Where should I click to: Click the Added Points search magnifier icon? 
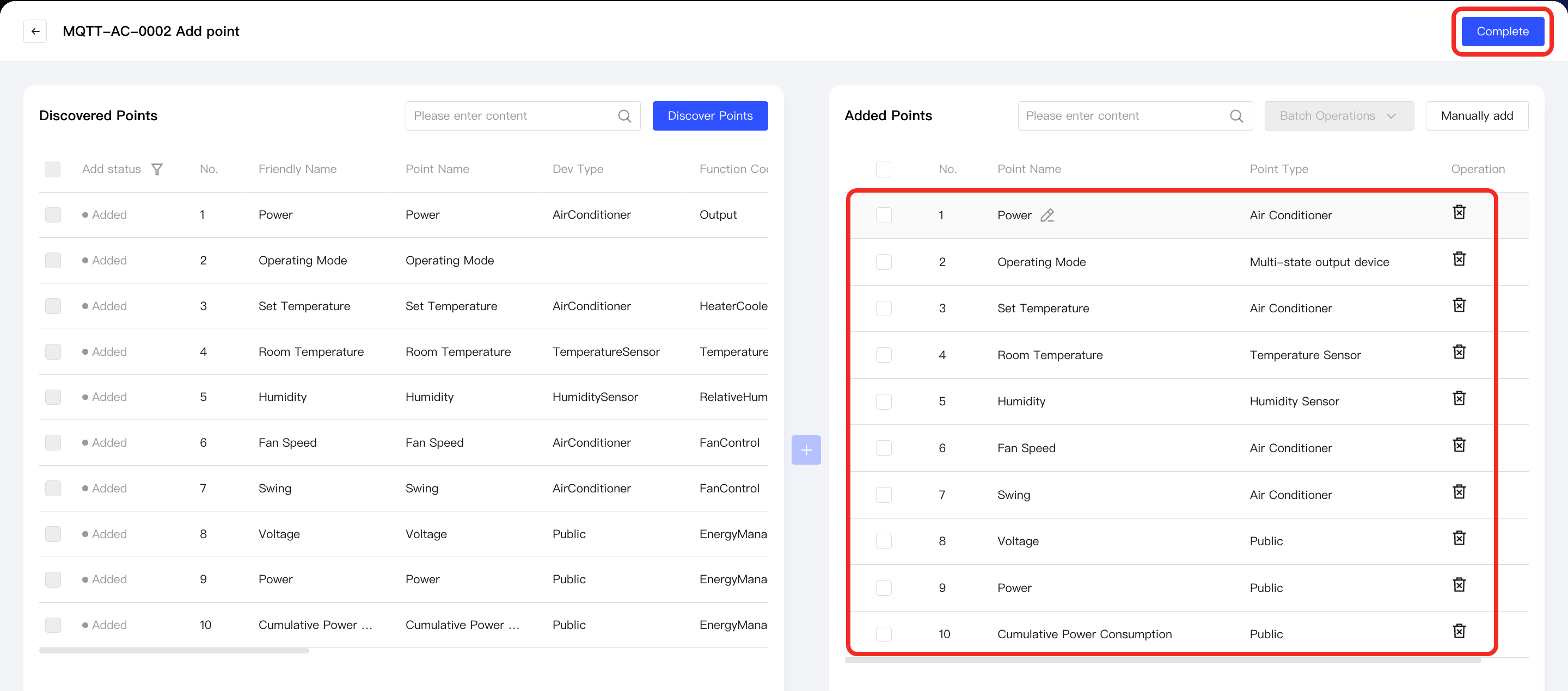pos(1236,115)
